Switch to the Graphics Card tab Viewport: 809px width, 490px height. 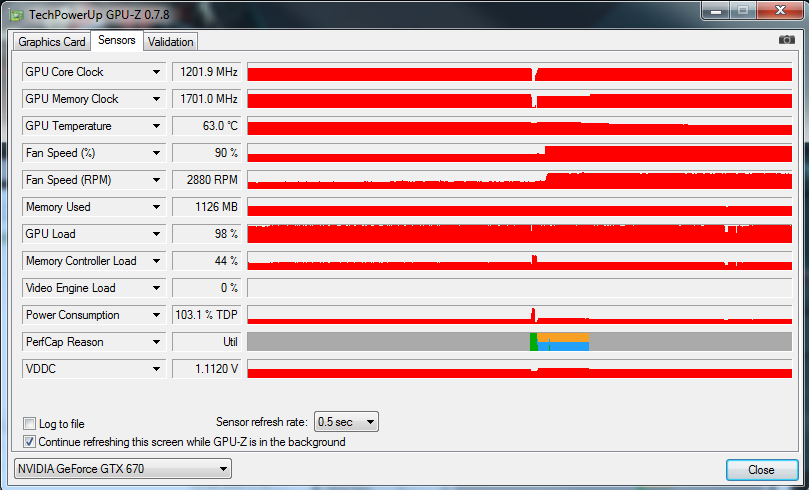(52, 42)
